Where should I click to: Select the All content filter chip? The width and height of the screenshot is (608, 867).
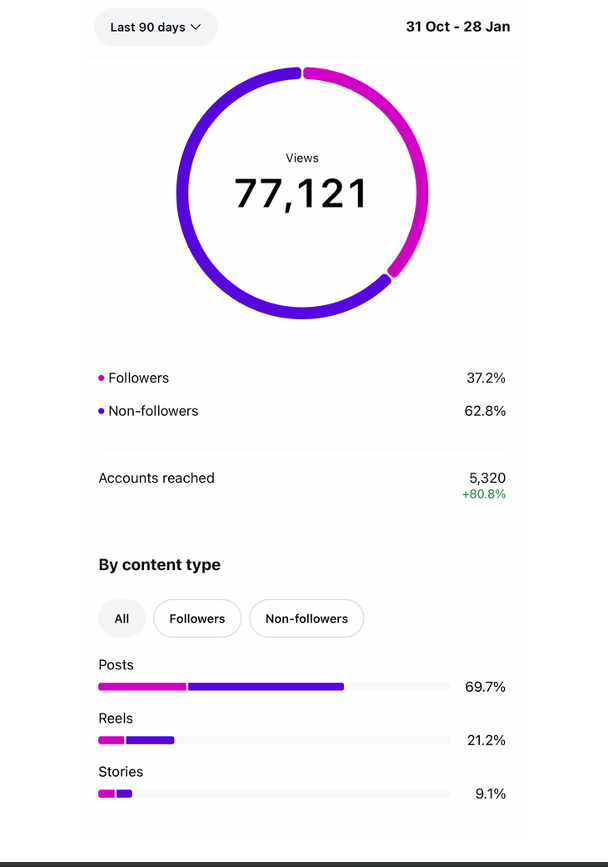[x=121, y=619]
